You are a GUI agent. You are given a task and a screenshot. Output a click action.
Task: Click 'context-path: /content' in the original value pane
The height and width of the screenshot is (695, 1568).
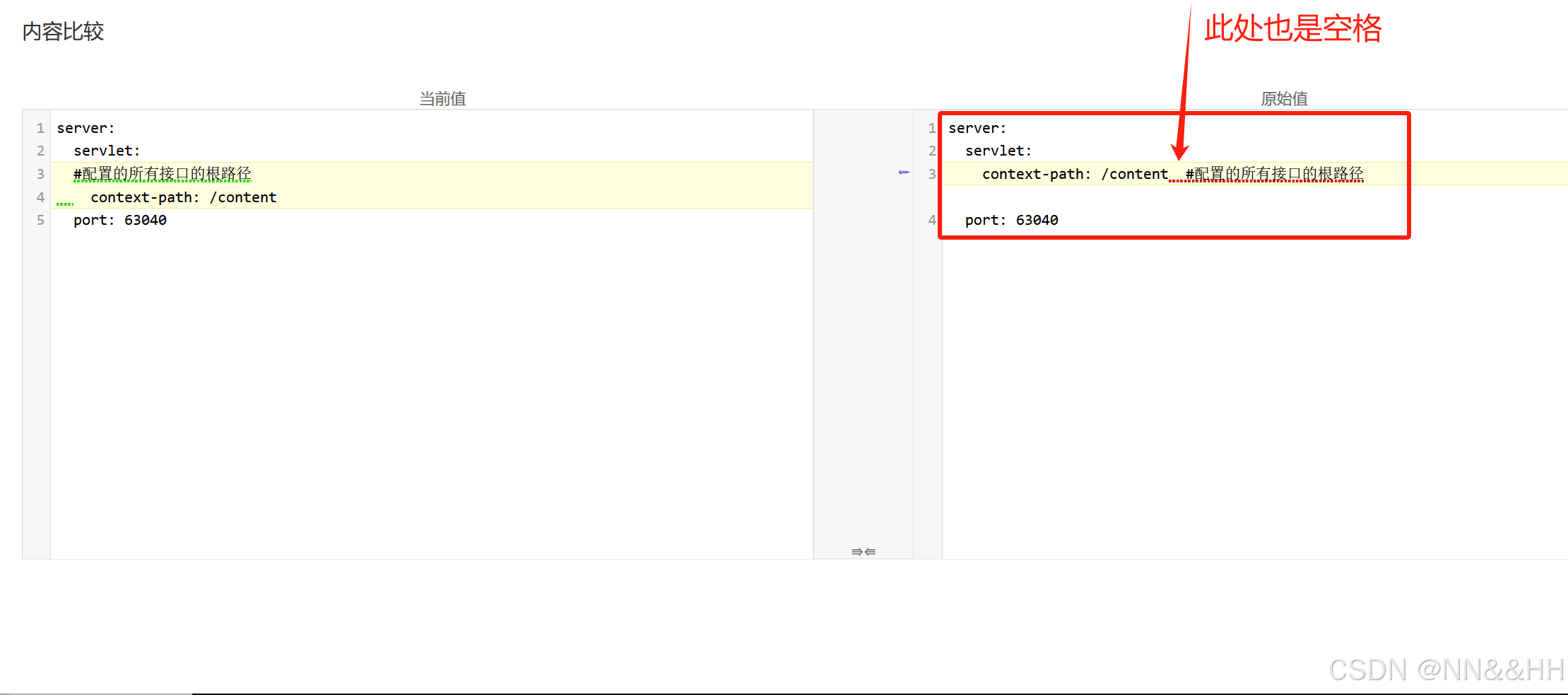point(1075,174)
